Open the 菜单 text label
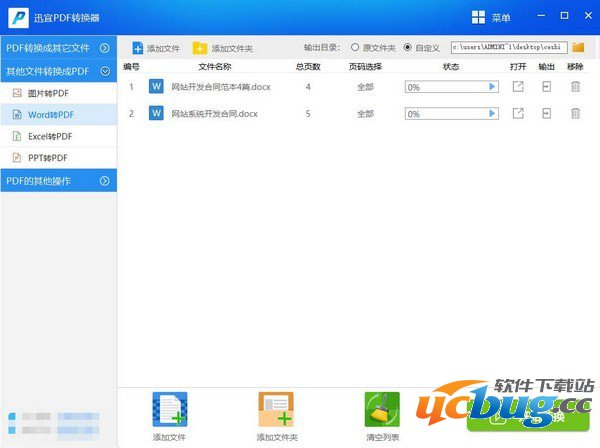Image resolution: width=600 pixels, height=448 pixels. pyautogui.click(x=501, y=18)
